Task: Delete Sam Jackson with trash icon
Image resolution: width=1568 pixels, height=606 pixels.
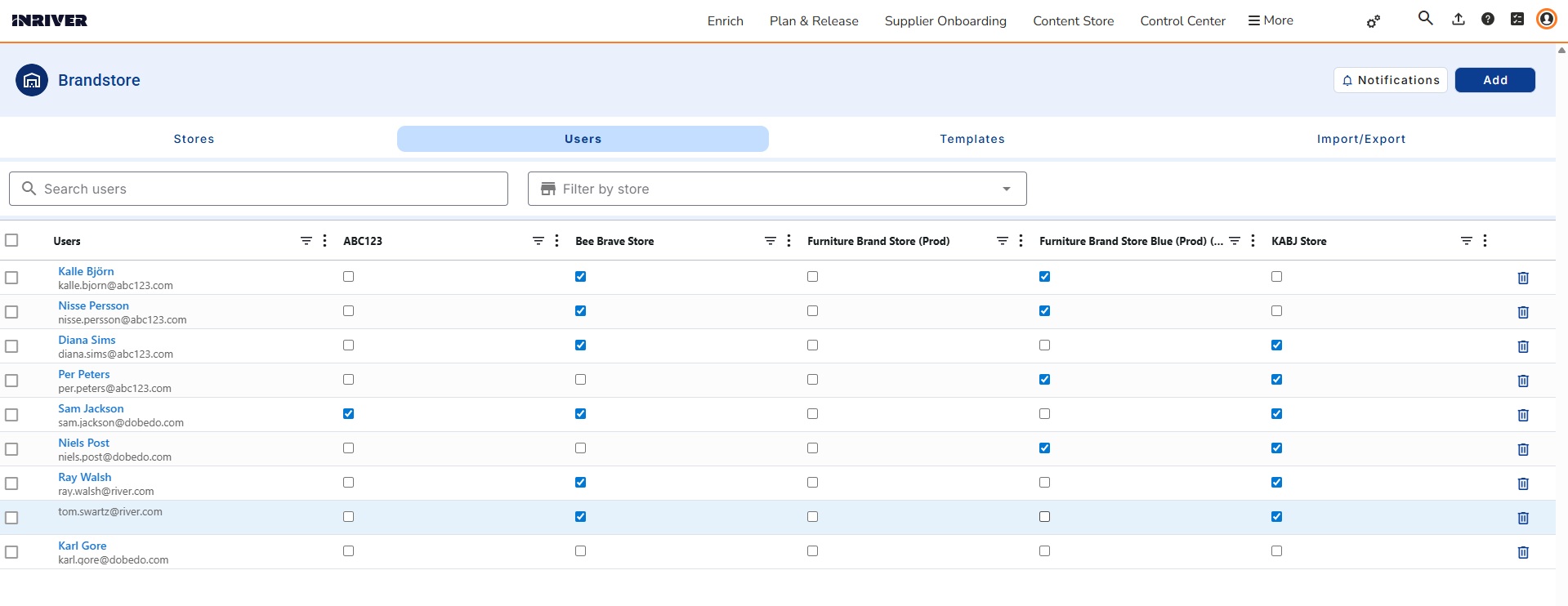Action: pyautogui.click(x=1523, y=415)
